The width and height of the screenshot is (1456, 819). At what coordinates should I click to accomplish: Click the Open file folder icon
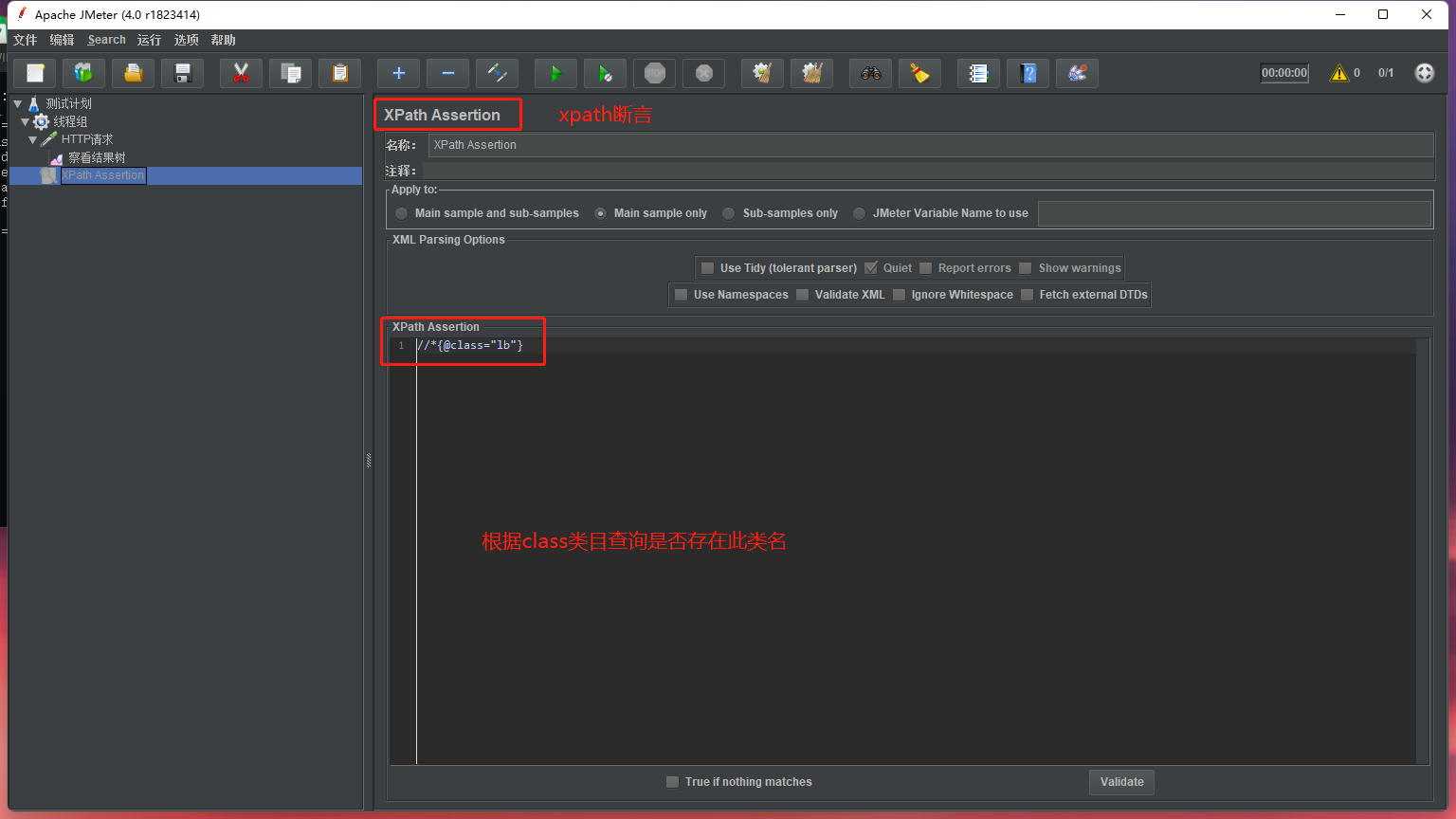[x=134, y=73]
